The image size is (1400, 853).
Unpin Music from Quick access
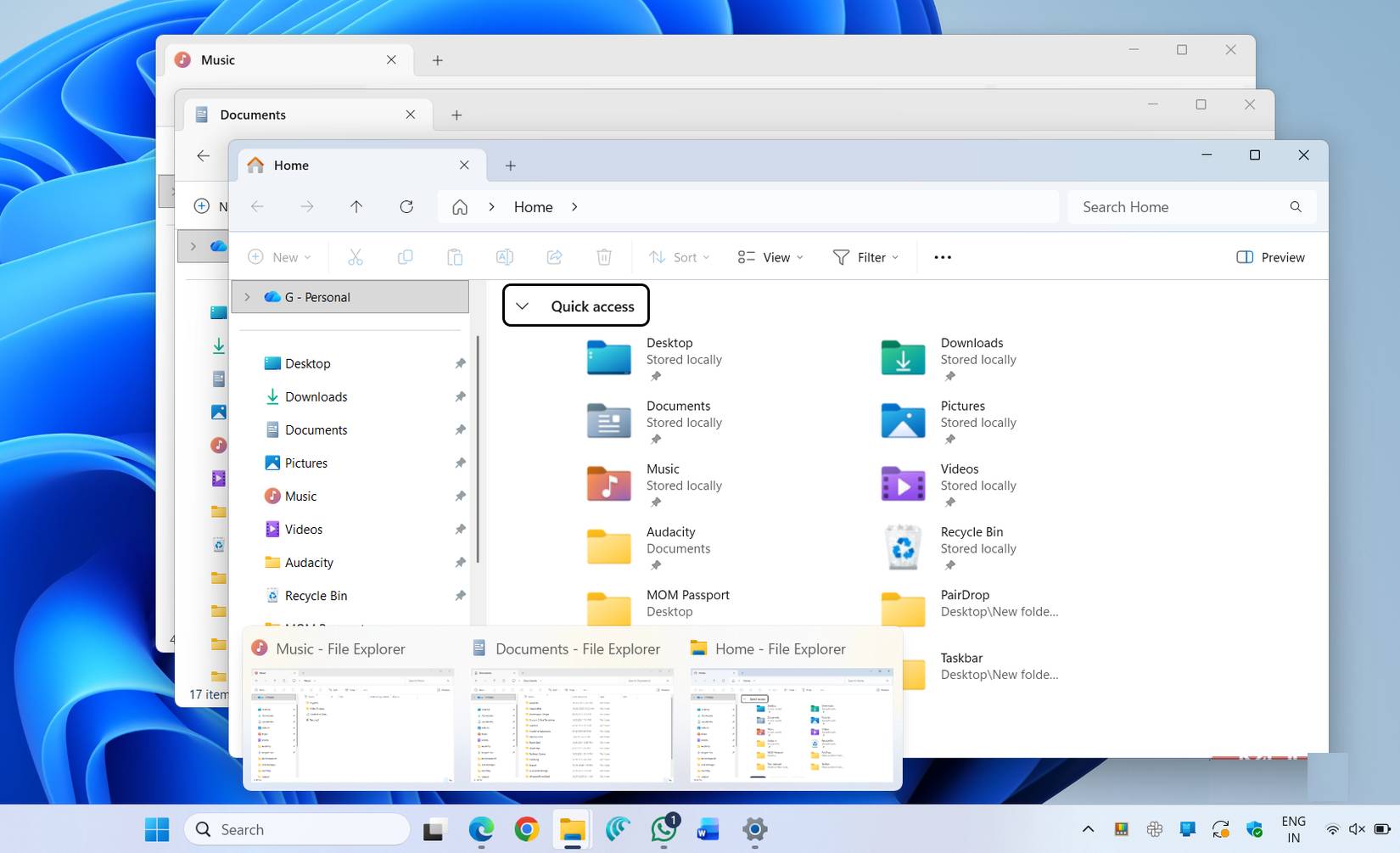[x=460, y=496]
